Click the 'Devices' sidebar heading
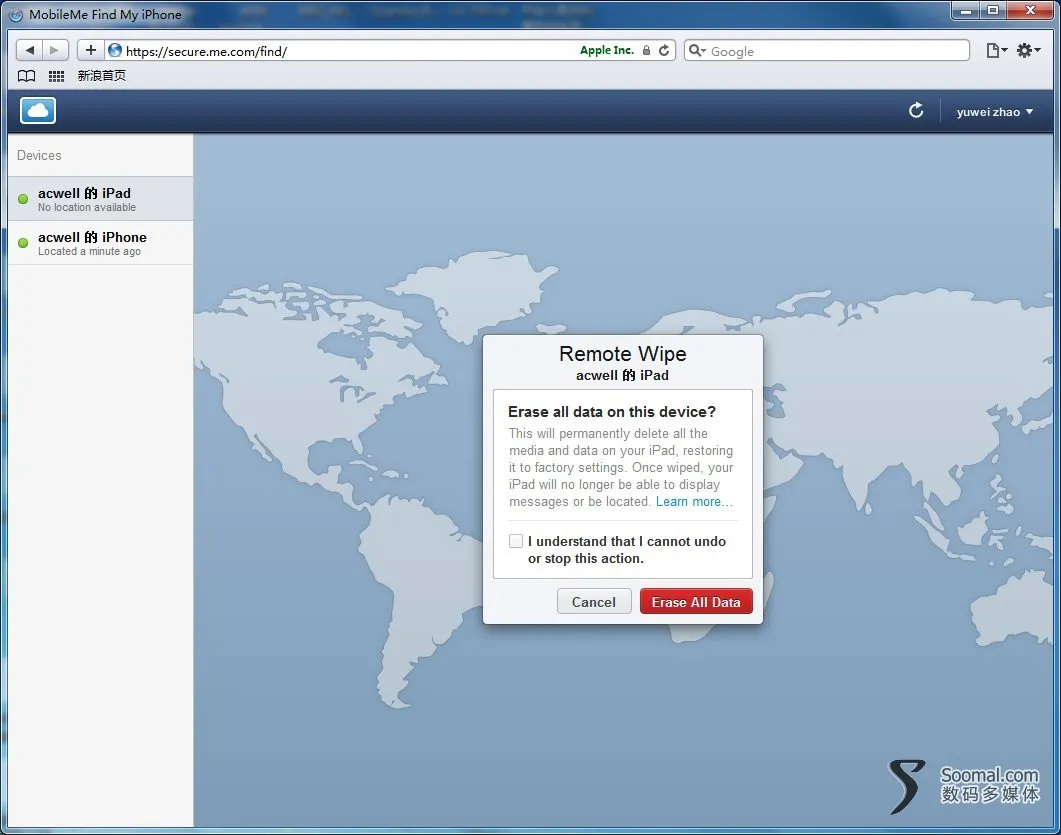Image resolution: width=1061 pixels, height=835 pixels. tap(39, 155)
